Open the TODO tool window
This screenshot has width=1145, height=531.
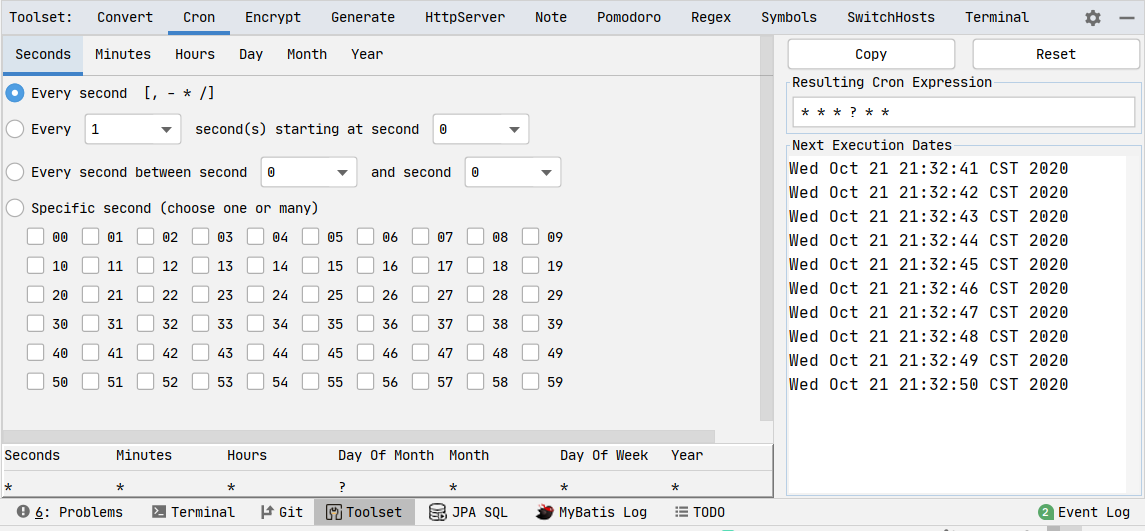[x=700, y=512]
